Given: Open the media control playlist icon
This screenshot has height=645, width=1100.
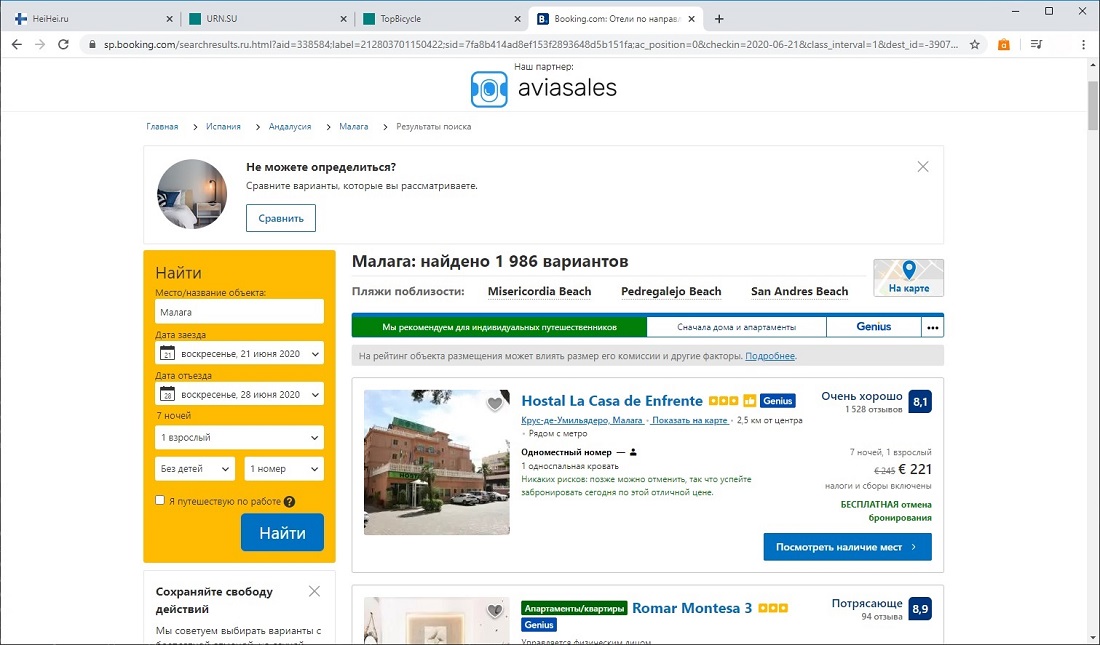Looking at the screenshot, I should [1036, 44].
